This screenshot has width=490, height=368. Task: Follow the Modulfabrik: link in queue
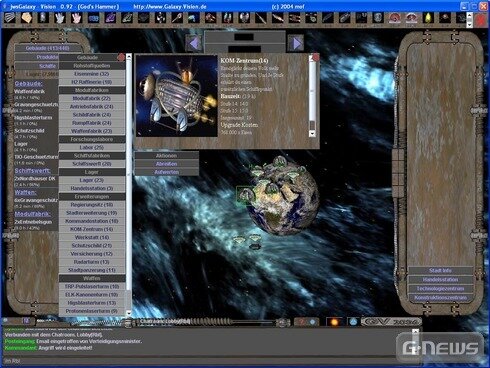[x=32, y=214]
